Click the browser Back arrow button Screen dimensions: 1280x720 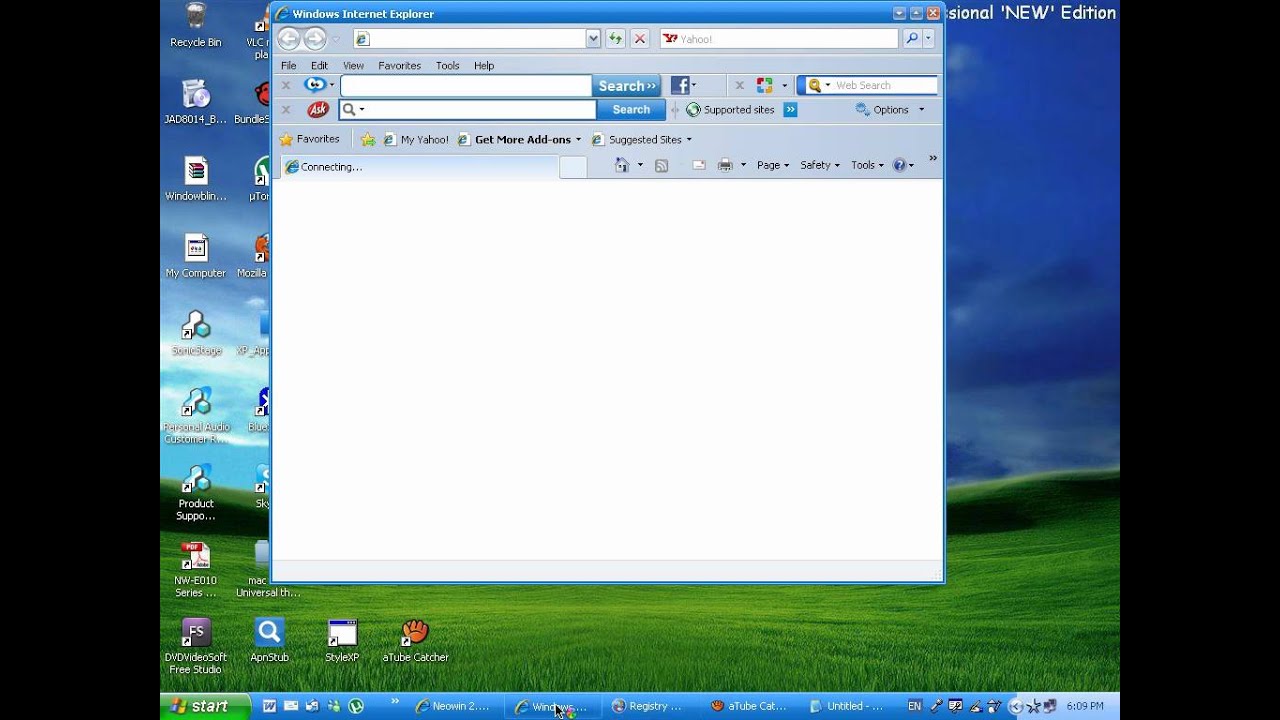[288, 39]
